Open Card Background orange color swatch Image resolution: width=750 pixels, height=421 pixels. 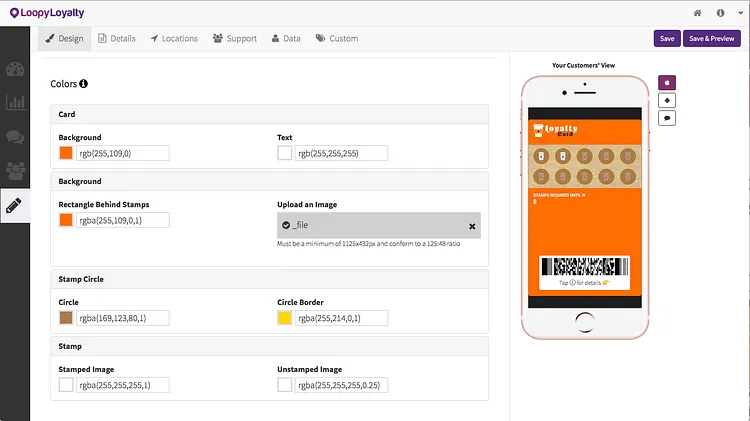pos(66,153)
